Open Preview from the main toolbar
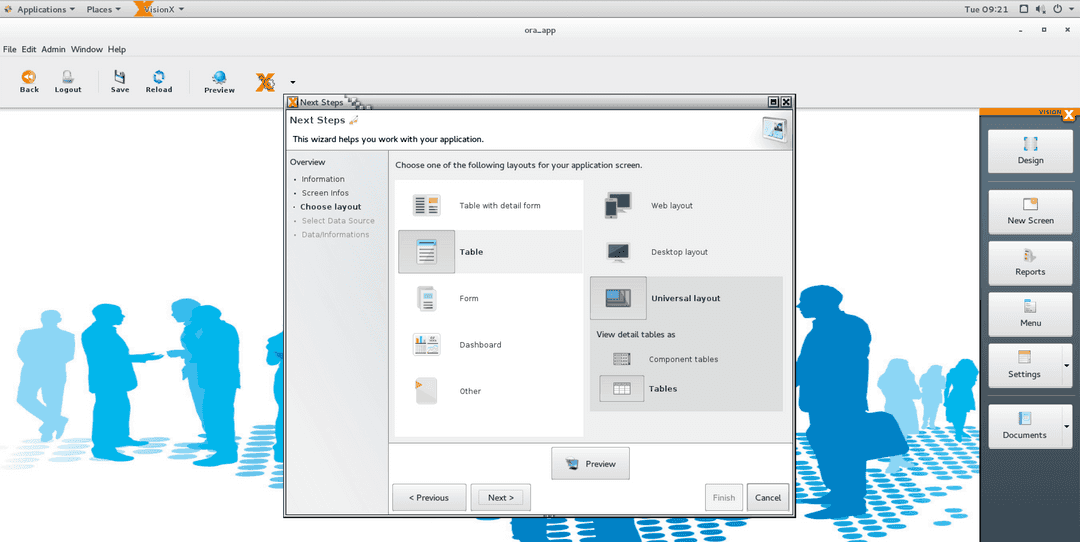This screenshot has height=542, width=1080. (219, 79)
